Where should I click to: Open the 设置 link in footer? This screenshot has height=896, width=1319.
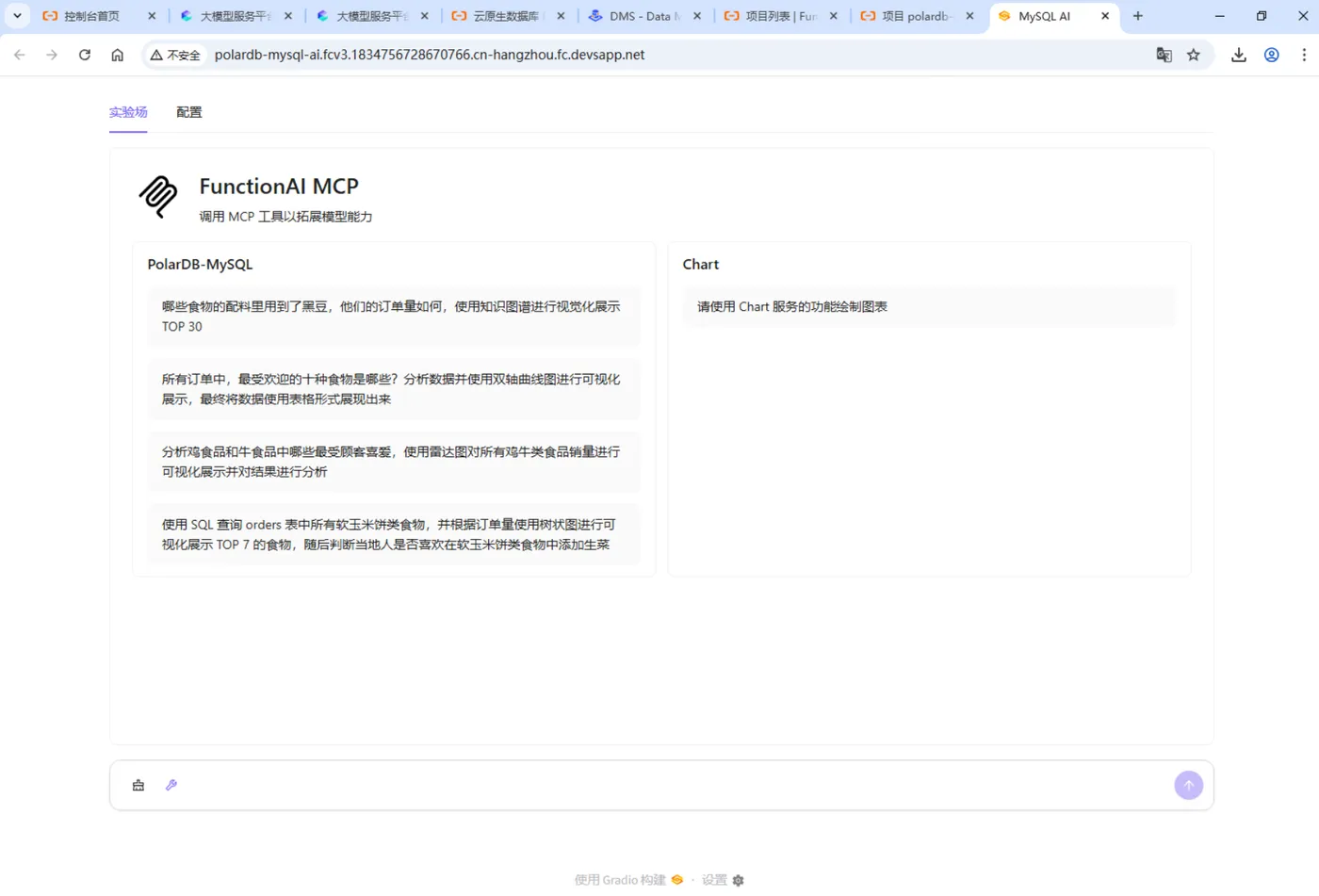coord(723,880)
